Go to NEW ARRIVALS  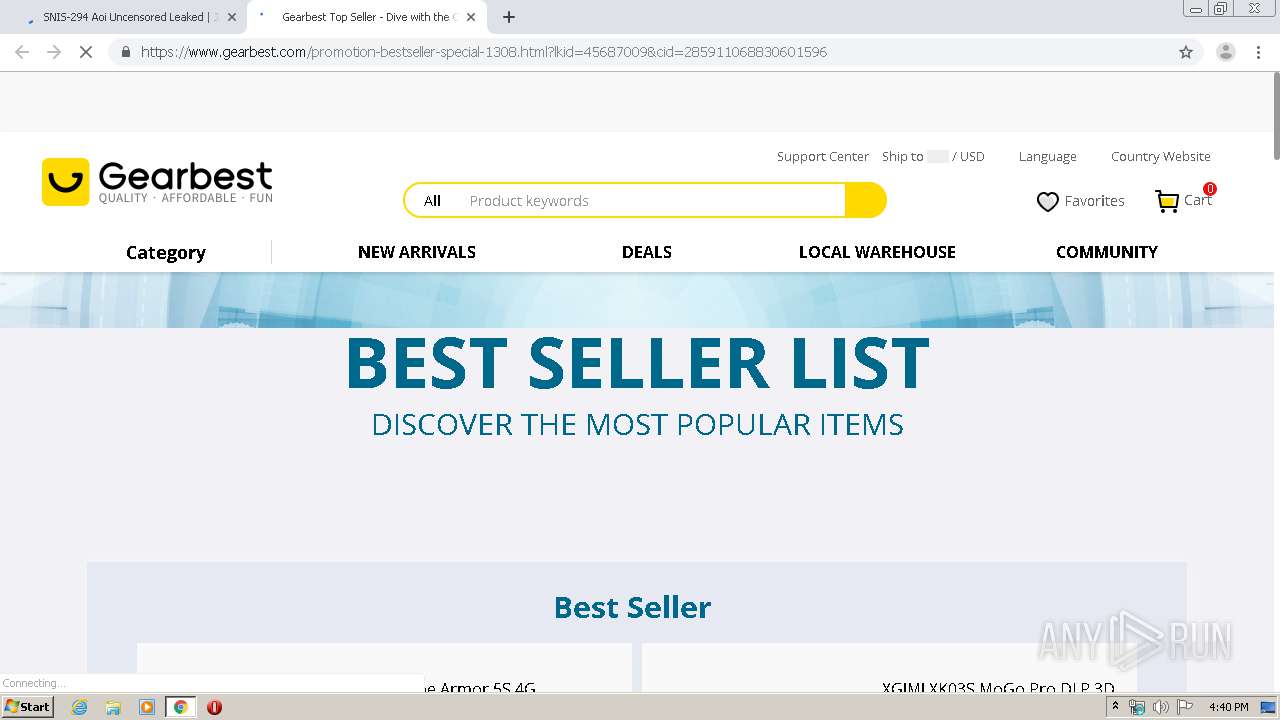coord(417,252)
